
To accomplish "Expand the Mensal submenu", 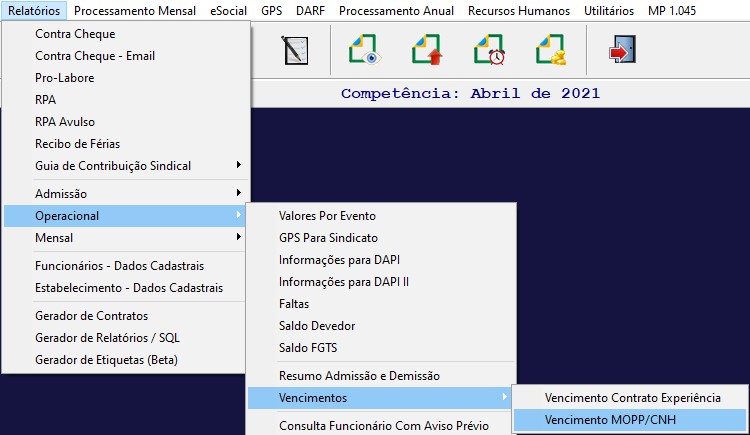I will pyautogui.click(x=126, y=238).
